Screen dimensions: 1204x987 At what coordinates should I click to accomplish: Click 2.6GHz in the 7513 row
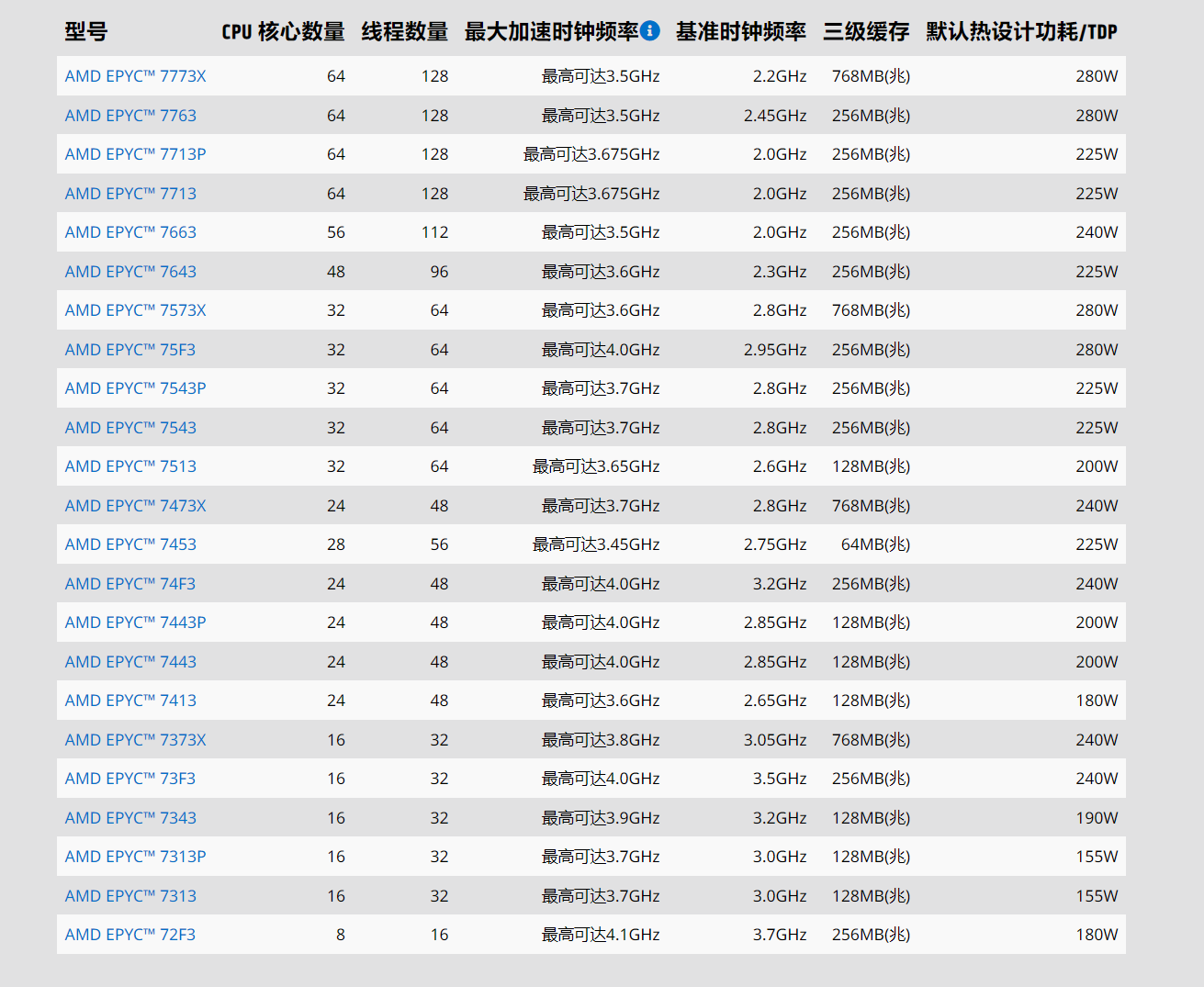pos(780,466)
